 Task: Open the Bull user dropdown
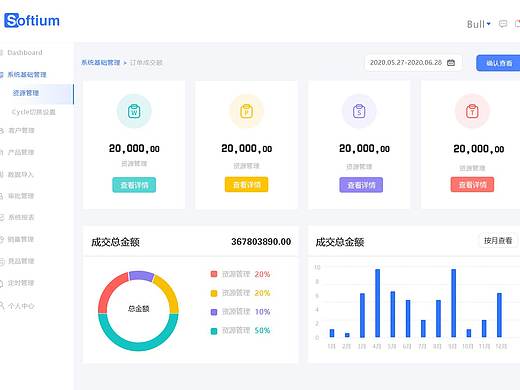pyautogui.click(x=479, y=24)
